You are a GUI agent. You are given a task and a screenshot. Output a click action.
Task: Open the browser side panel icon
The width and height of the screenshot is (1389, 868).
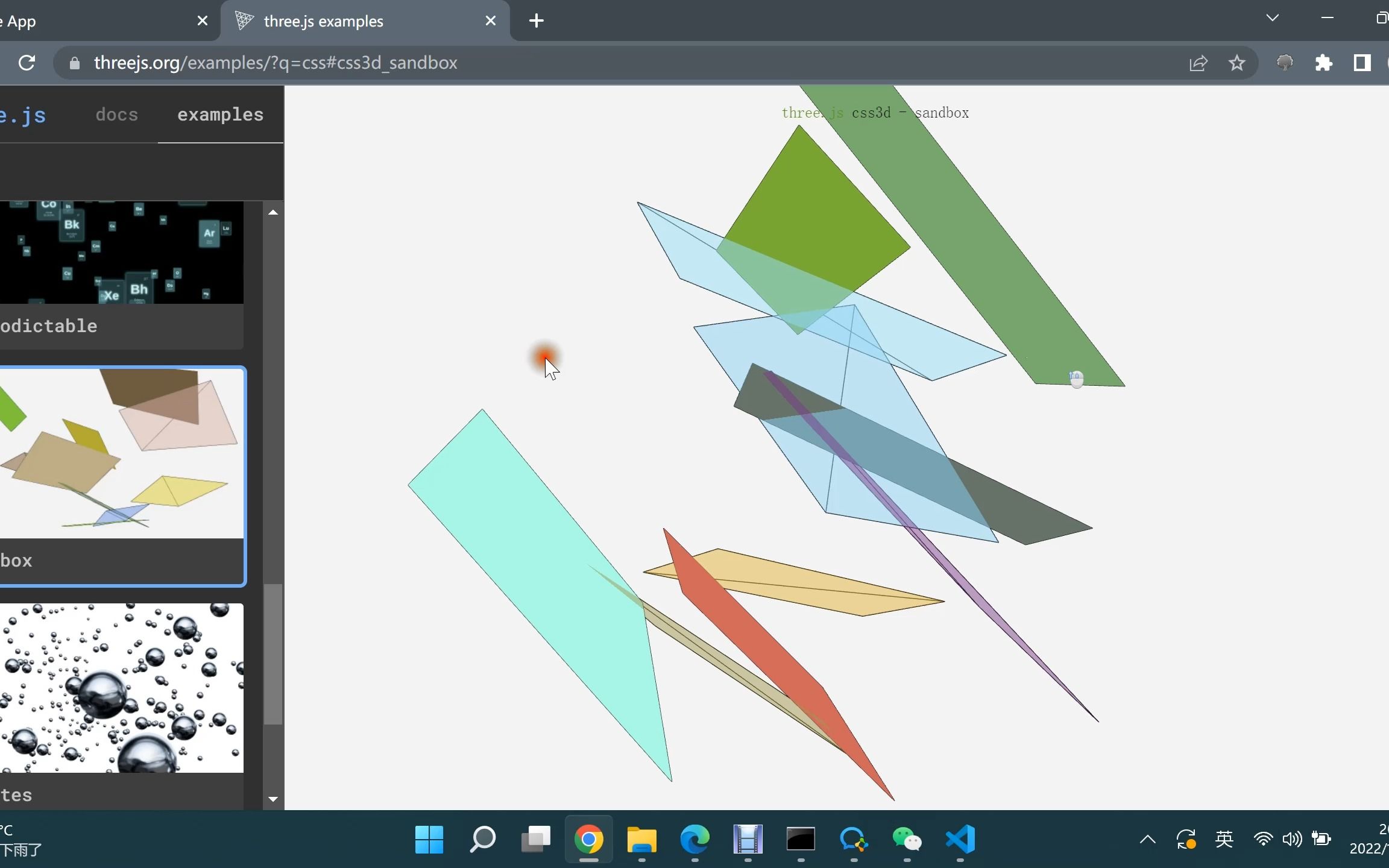(x=1362, y=63)
